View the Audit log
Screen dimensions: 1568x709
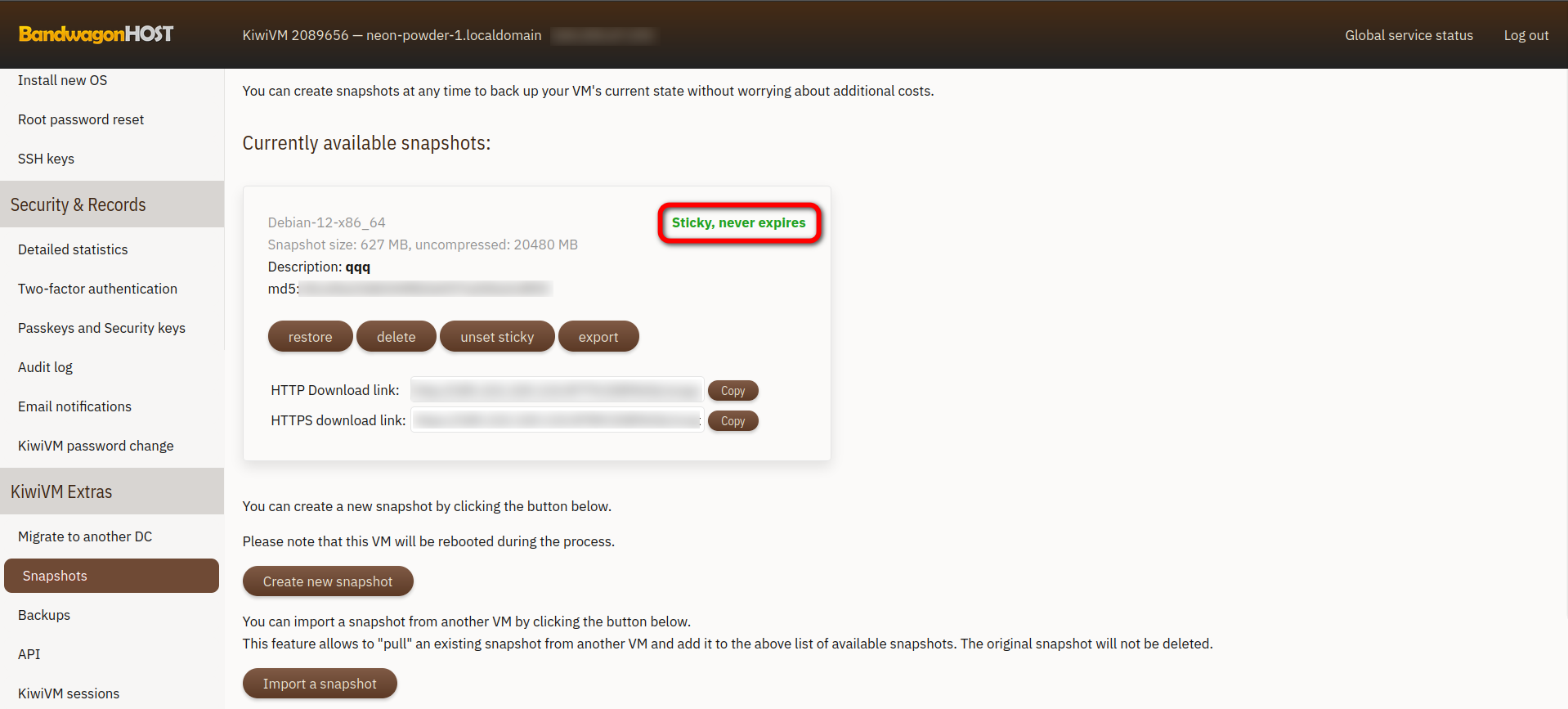coord(45,367)
